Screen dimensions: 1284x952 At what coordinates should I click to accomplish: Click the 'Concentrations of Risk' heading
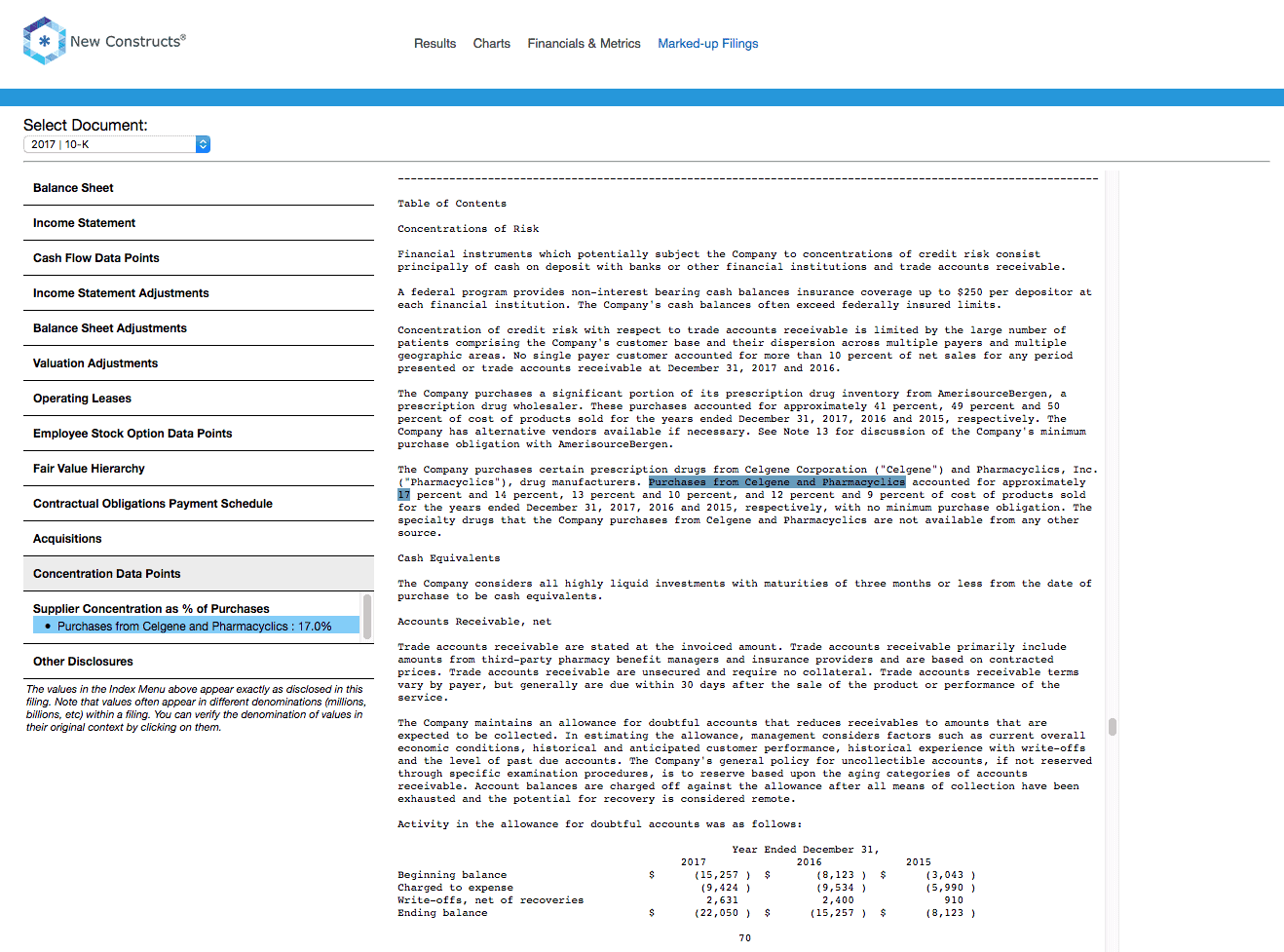coord(468,229)
